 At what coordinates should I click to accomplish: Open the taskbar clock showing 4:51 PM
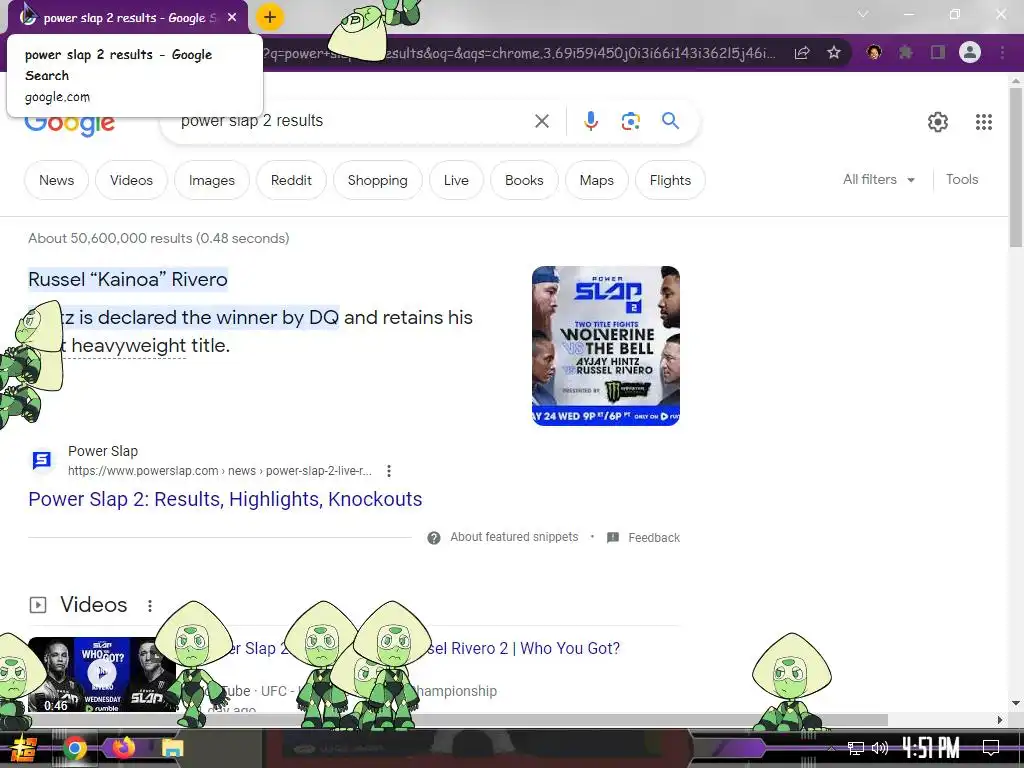point(931,748)
